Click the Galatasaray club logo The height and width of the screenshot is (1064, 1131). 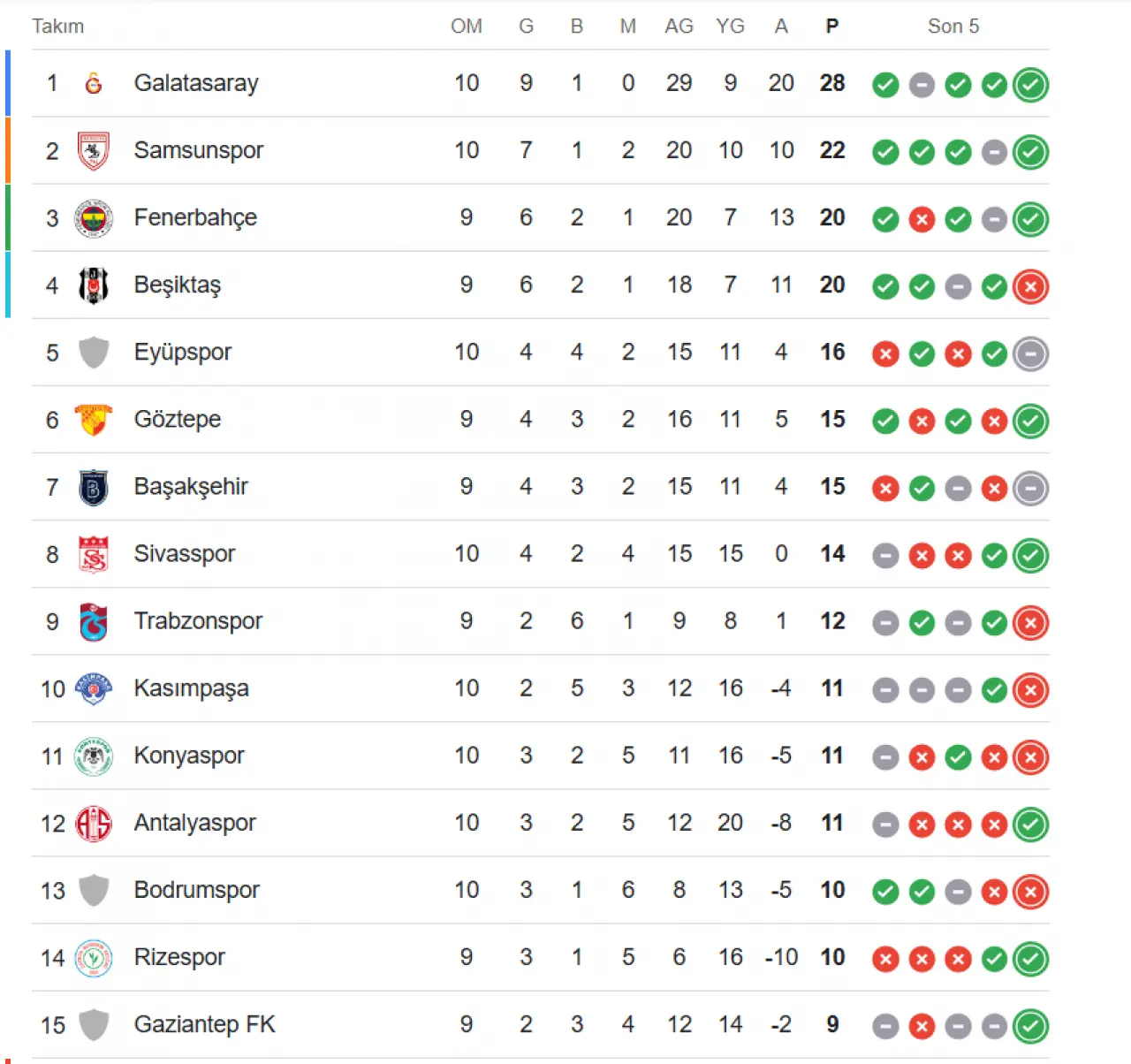94,83
